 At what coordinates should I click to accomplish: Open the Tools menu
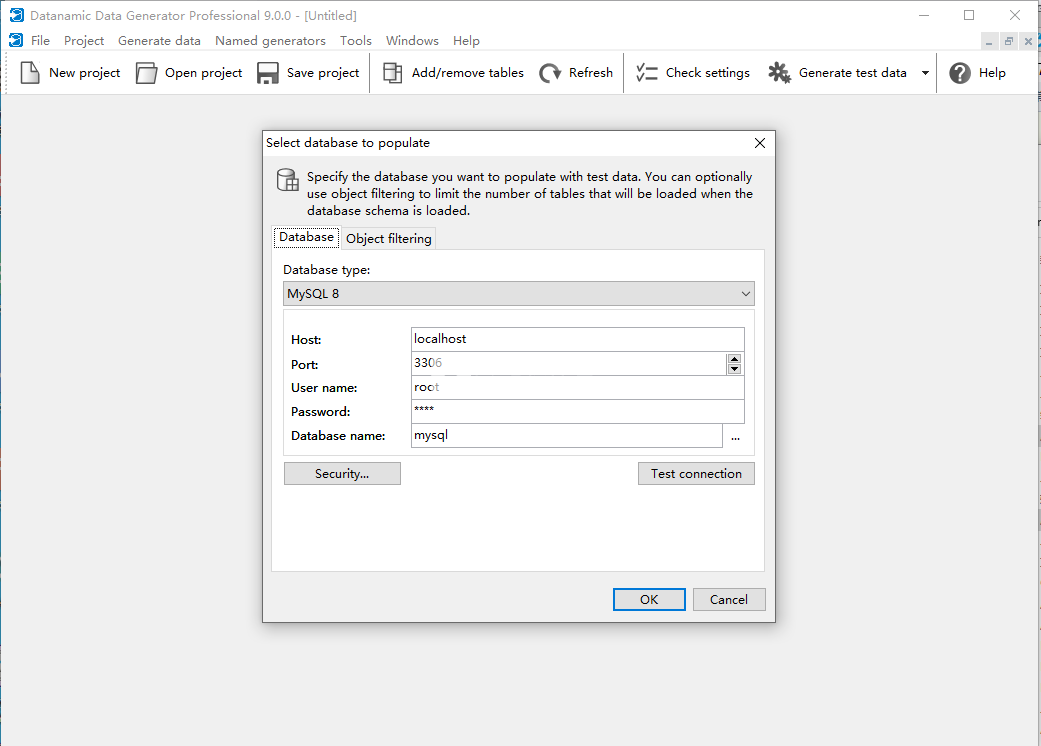point(356,40)
